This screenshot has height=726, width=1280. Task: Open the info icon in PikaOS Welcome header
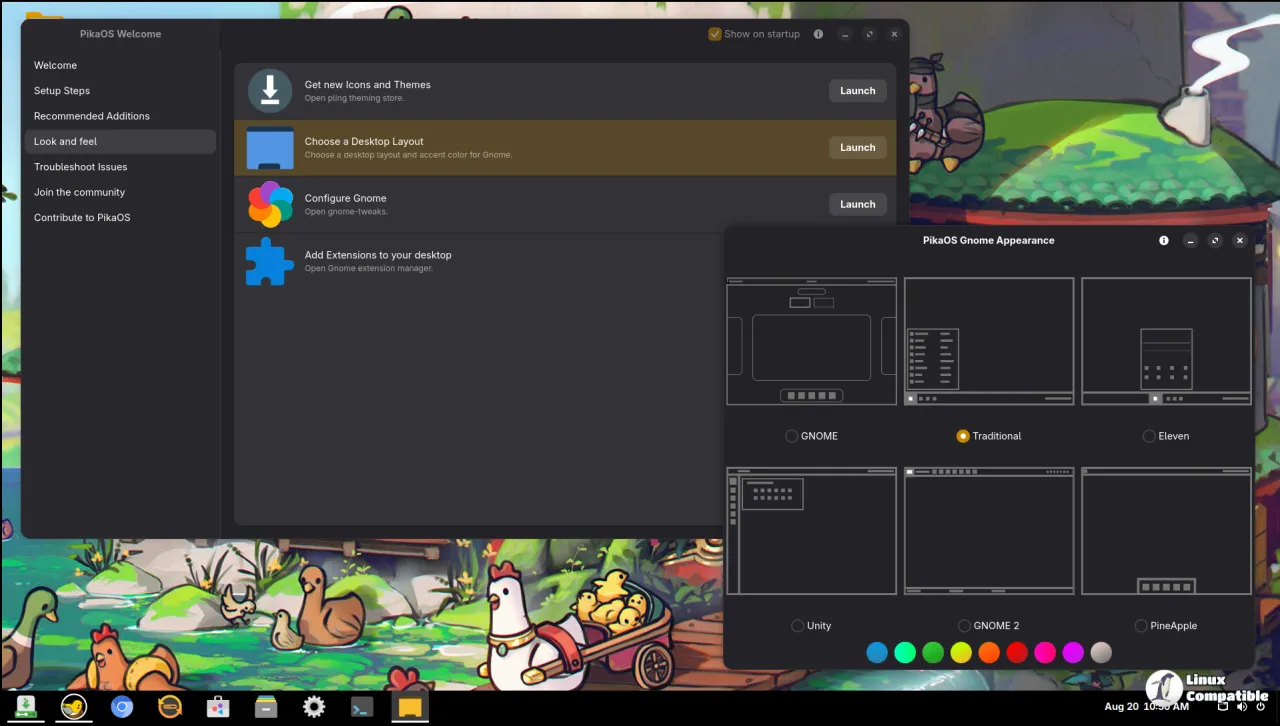[818, 34]
